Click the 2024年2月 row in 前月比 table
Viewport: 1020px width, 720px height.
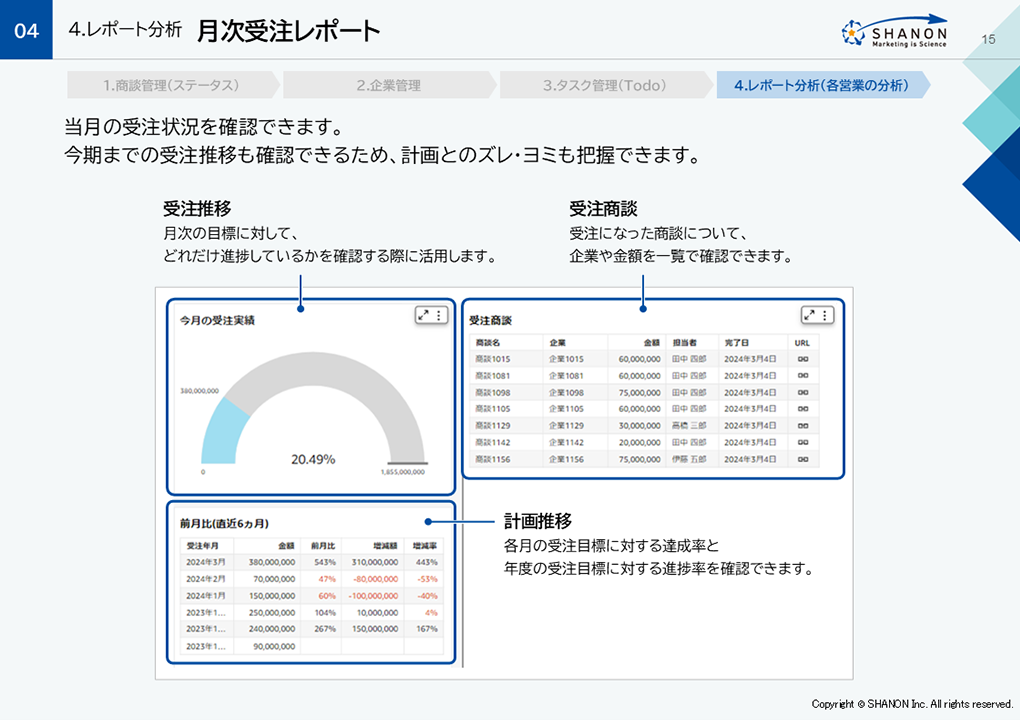click(312, 579)
